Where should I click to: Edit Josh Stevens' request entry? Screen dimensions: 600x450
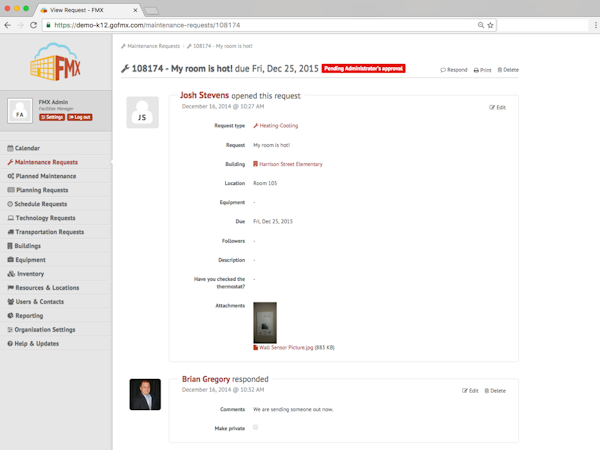click(x=497, y=108)
